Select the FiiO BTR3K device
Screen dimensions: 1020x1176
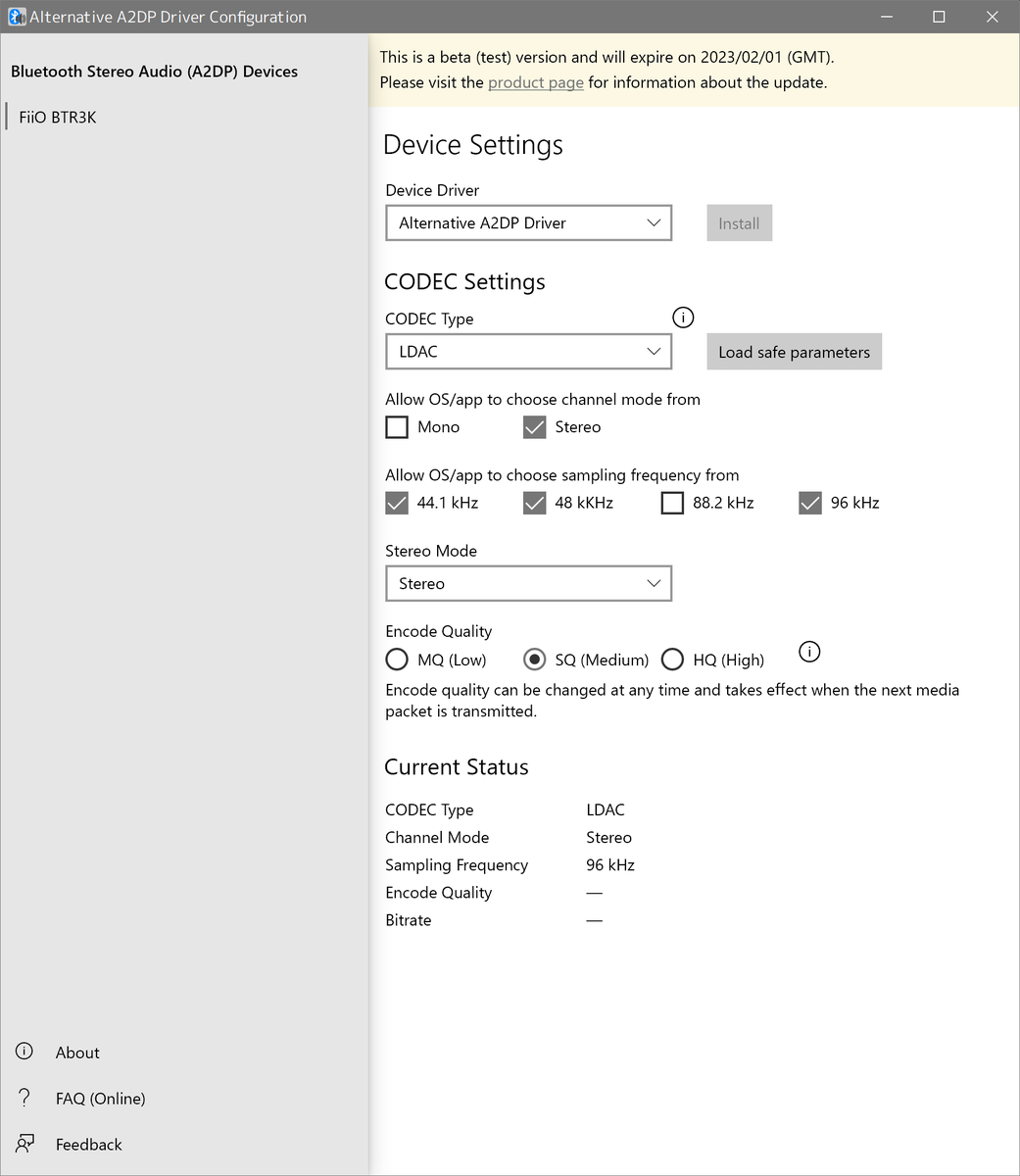point(57,116)
